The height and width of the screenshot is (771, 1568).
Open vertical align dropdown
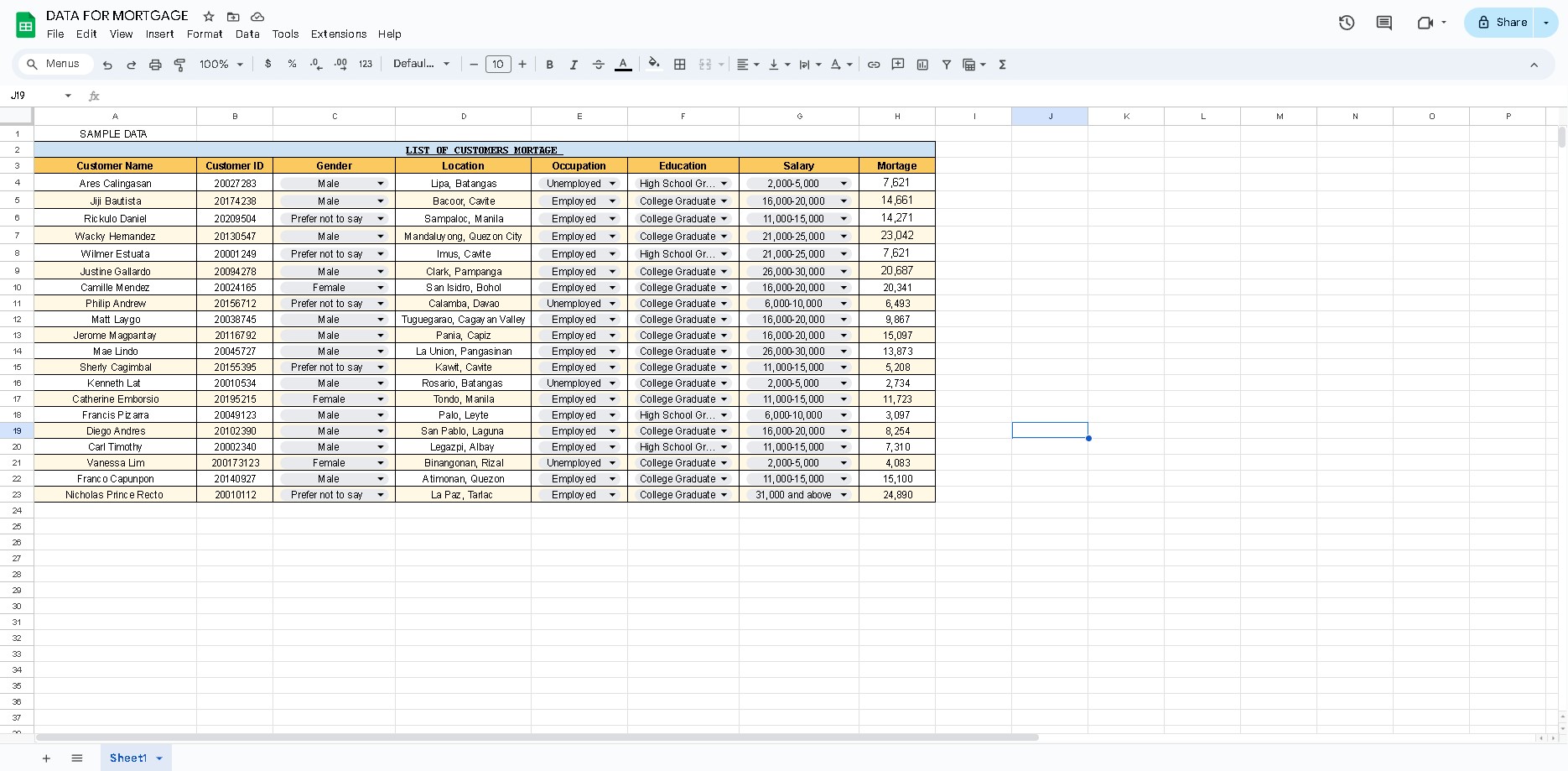(x=779, y=65)
